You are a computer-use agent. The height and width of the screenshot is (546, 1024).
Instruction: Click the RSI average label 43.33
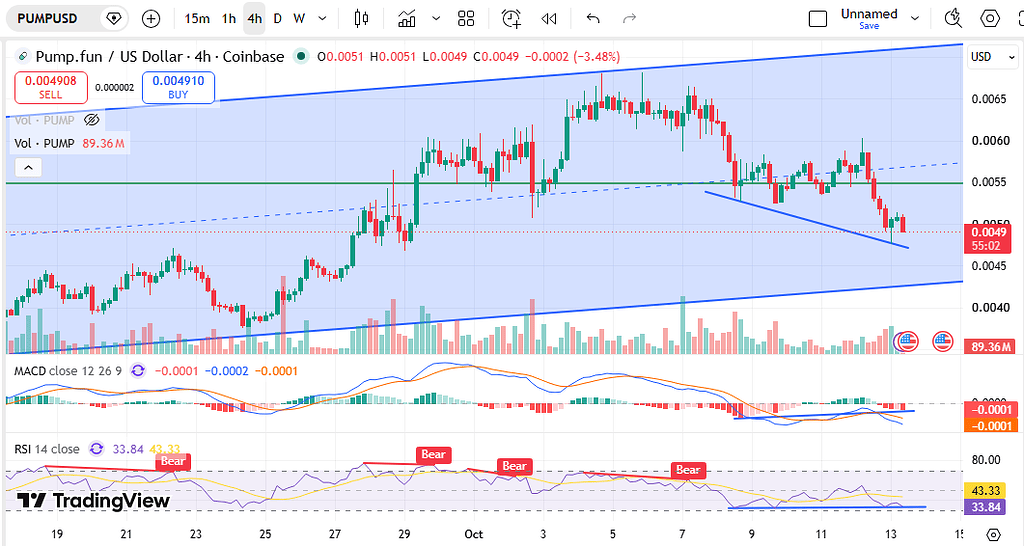click(x=985, y=490)
